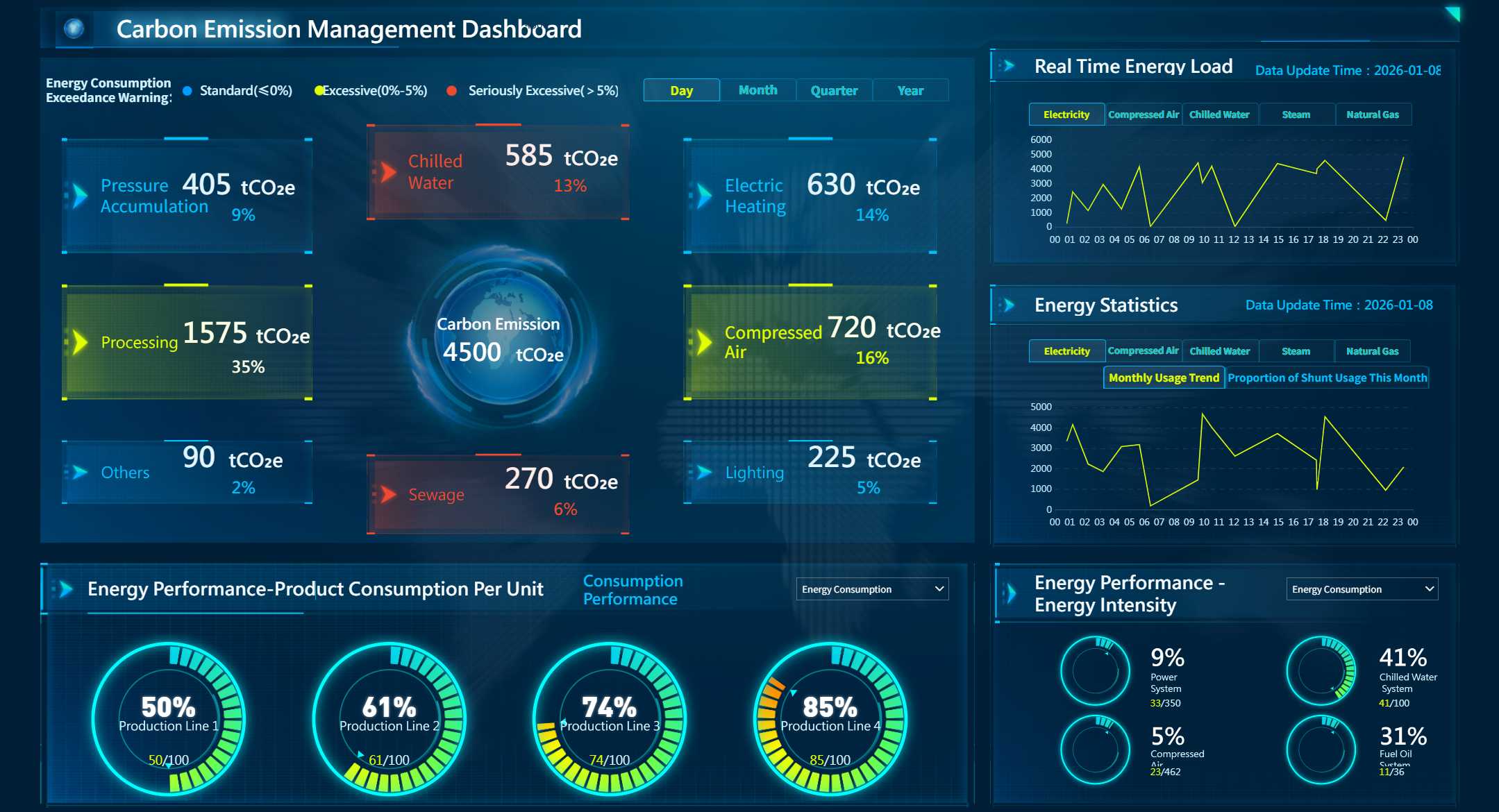Viewport: 1499px width, 812px height.
Task: Click the arrow icon beside Processing
Action: (x=81, y=341)
